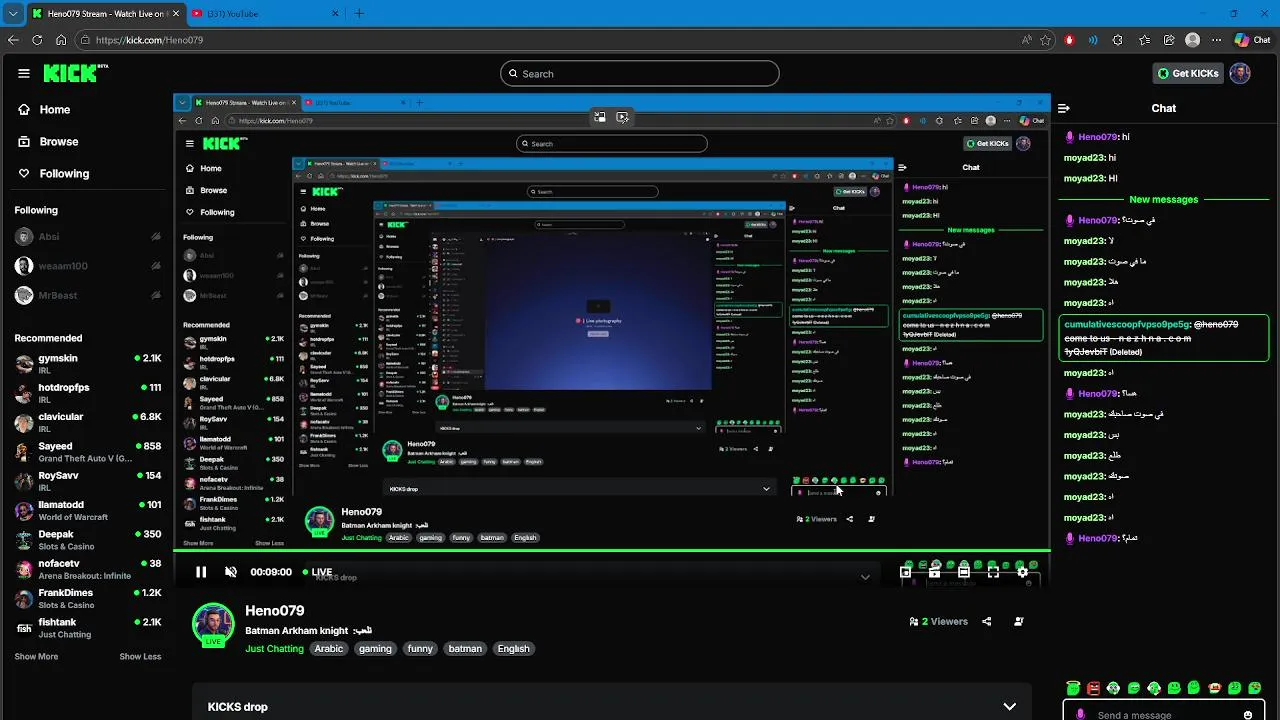
Task: Click the English tag
Action: (x=514, y=649)
